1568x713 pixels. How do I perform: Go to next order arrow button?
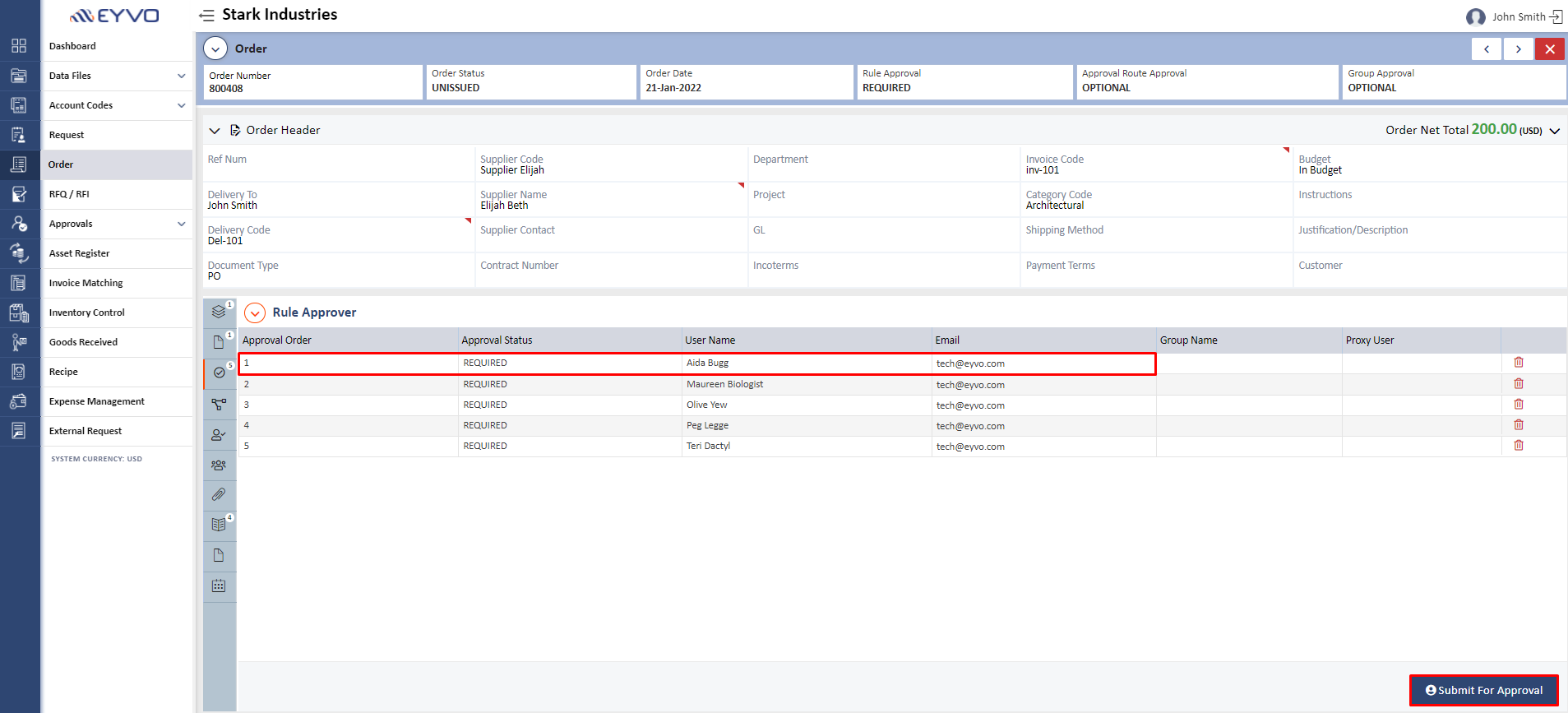tap(1519, 49)
